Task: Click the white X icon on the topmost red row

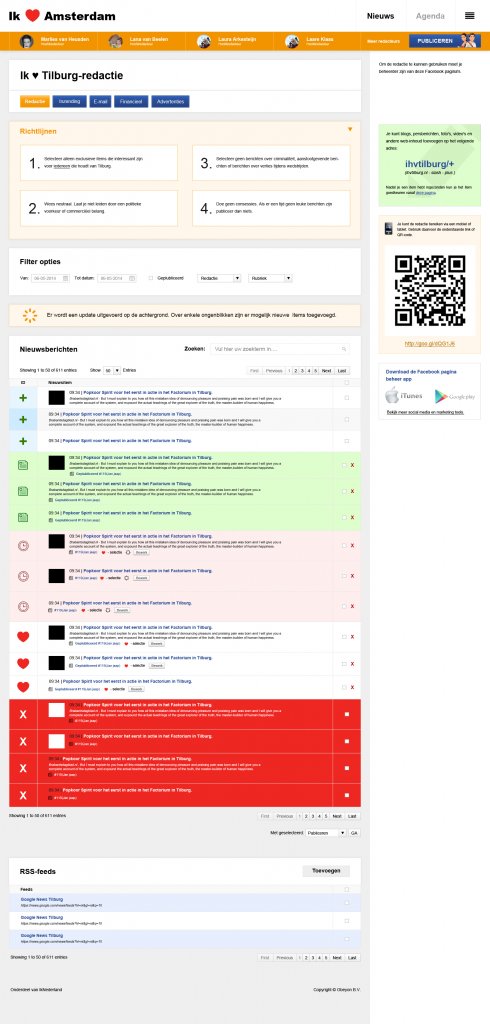Action: [24, 714]
